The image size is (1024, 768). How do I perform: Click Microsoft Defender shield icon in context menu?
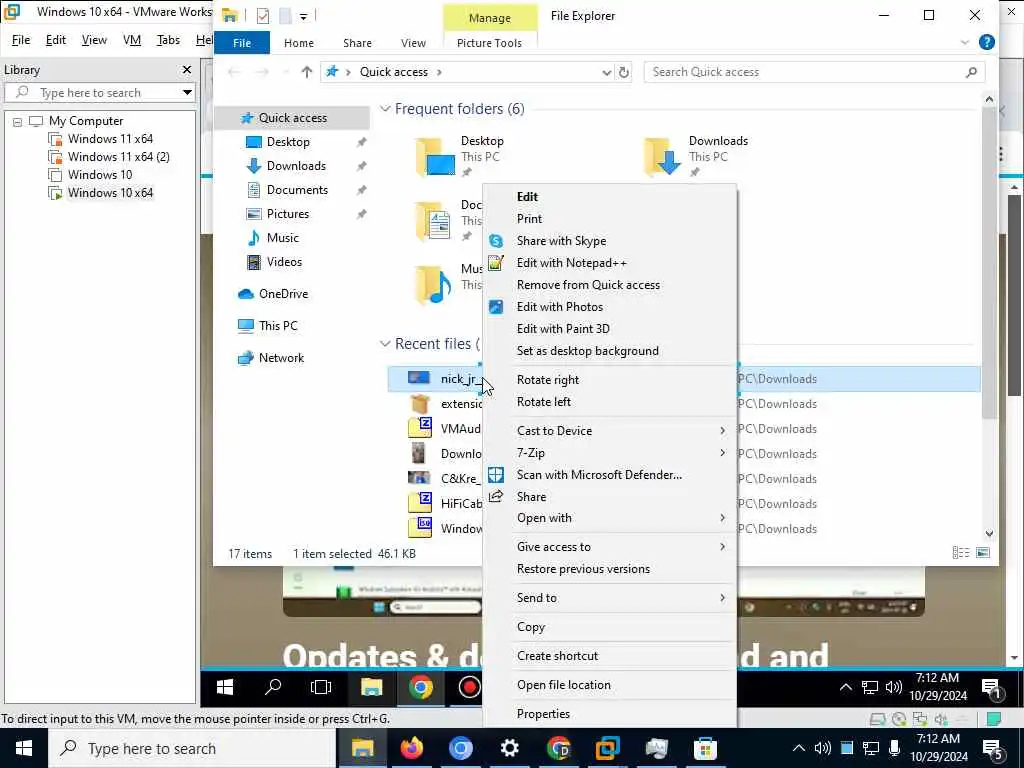pos(496,475)
